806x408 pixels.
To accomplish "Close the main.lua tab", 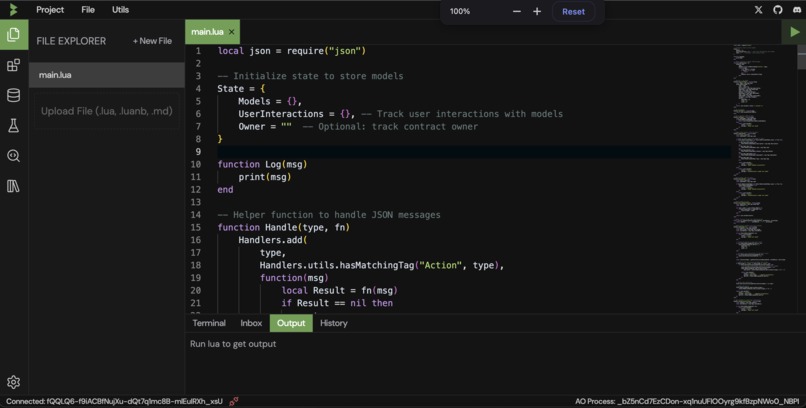I will (231, 32).
